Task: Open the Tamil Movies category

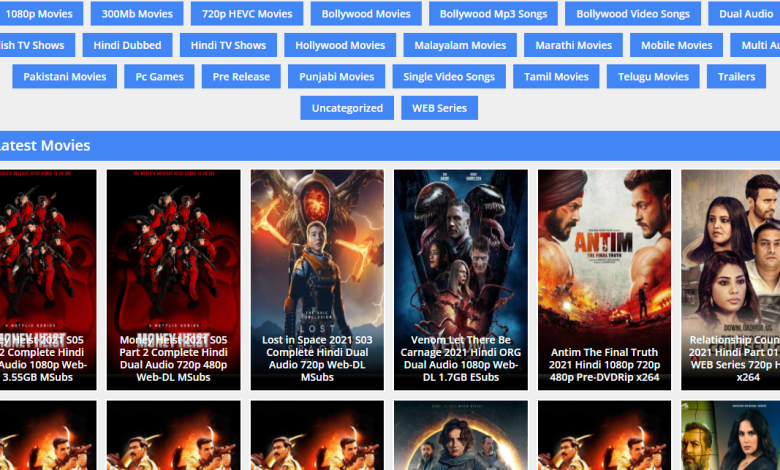Action: pyautogui.click(x=556, y=76)
